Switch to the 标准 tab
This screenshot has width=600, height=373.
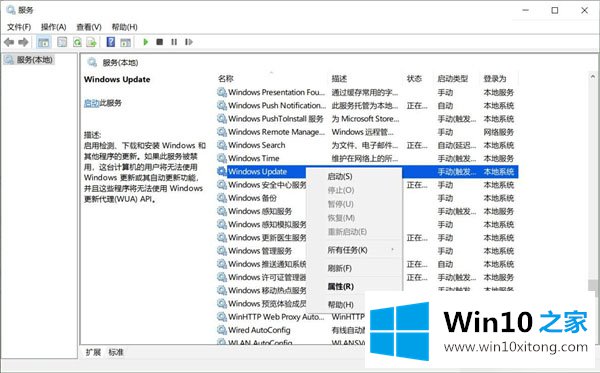(116, 352)
